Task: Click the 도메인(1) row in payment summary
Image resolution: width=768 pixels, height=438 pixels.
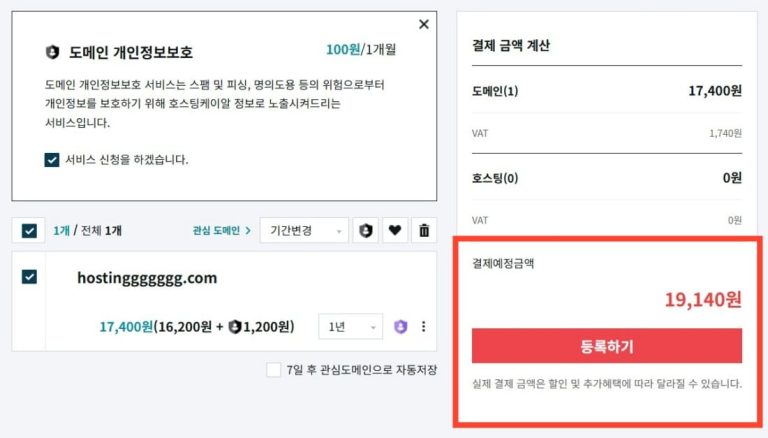Action: (606, 91)
